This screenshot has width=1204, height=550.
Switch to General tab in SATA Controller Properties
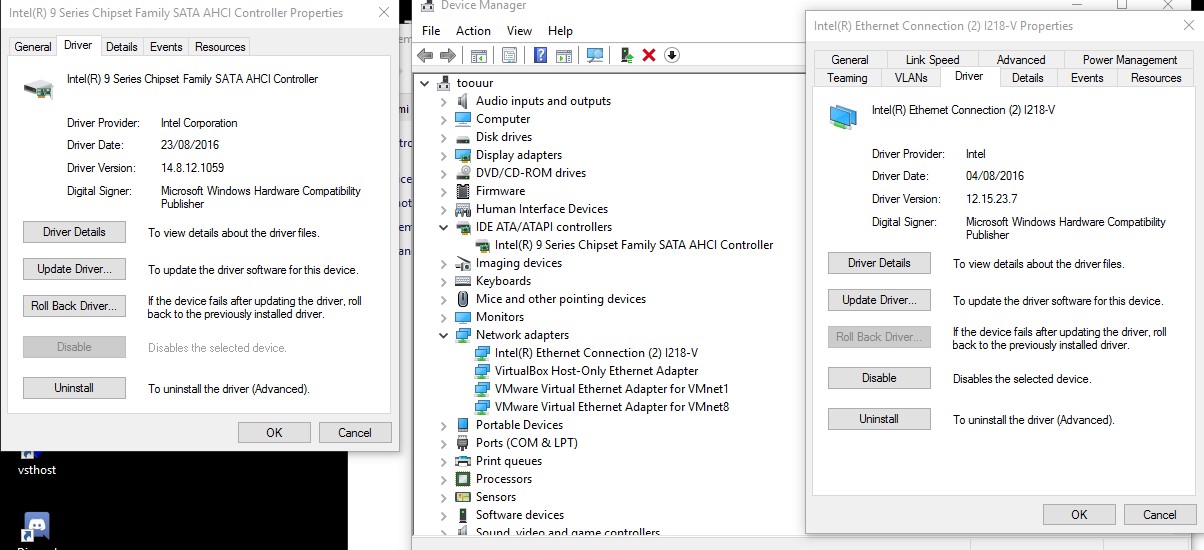pyautogui.click(x=33, y=46)
